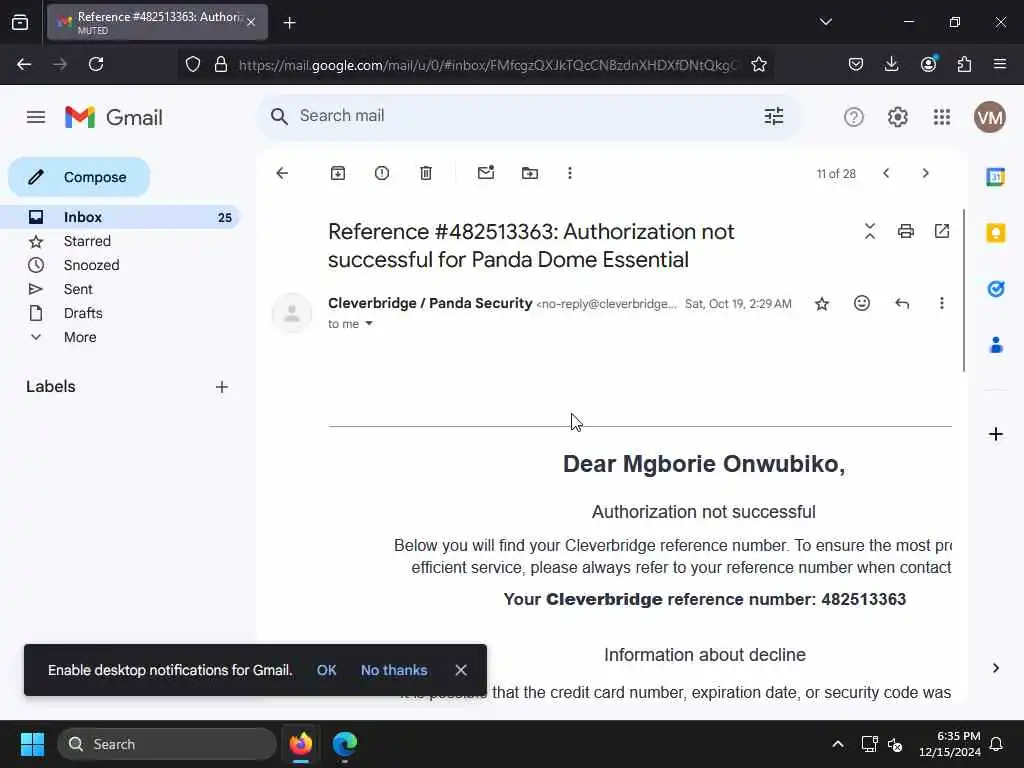Open Windows Start menu

point(32,744)
